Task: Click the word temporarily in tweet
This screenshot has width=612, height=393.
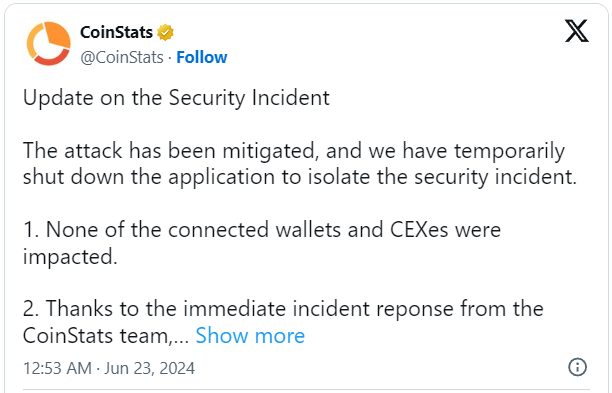Action: [509, 151]
